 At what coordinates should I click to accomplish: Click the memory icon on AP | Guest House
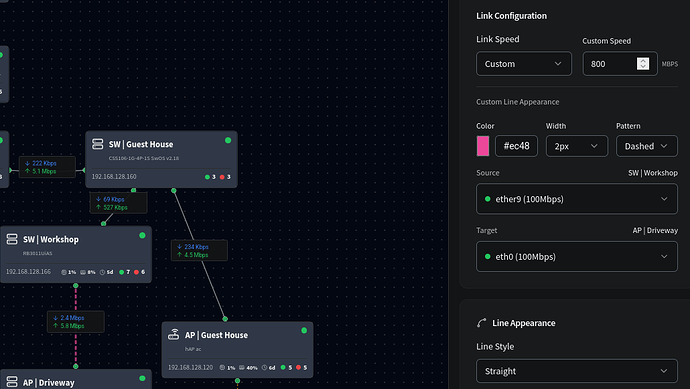click(242, 367)
